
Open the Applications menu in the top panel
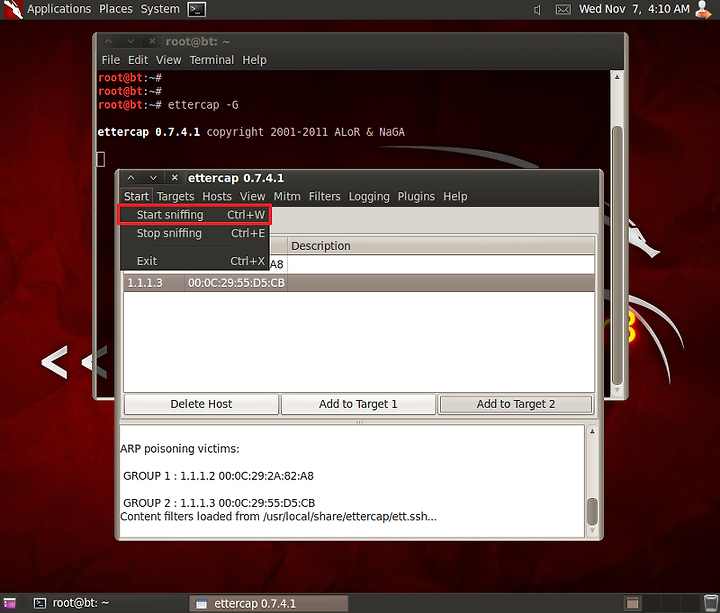tap(59, 9)
